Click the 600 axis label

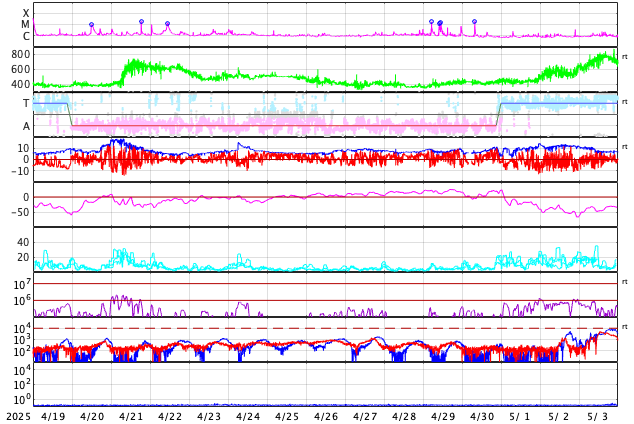point(21,69)
